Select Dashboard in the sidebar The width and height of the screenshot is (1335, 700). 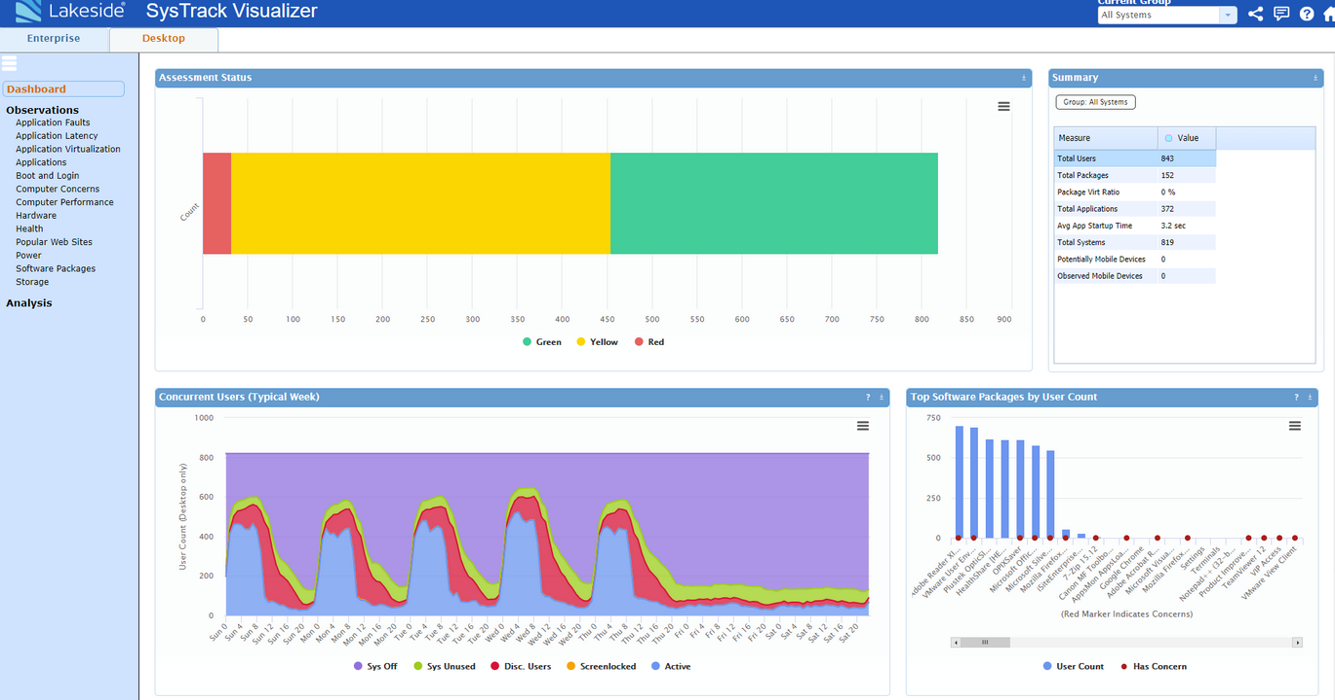click(x=63, y=89)
